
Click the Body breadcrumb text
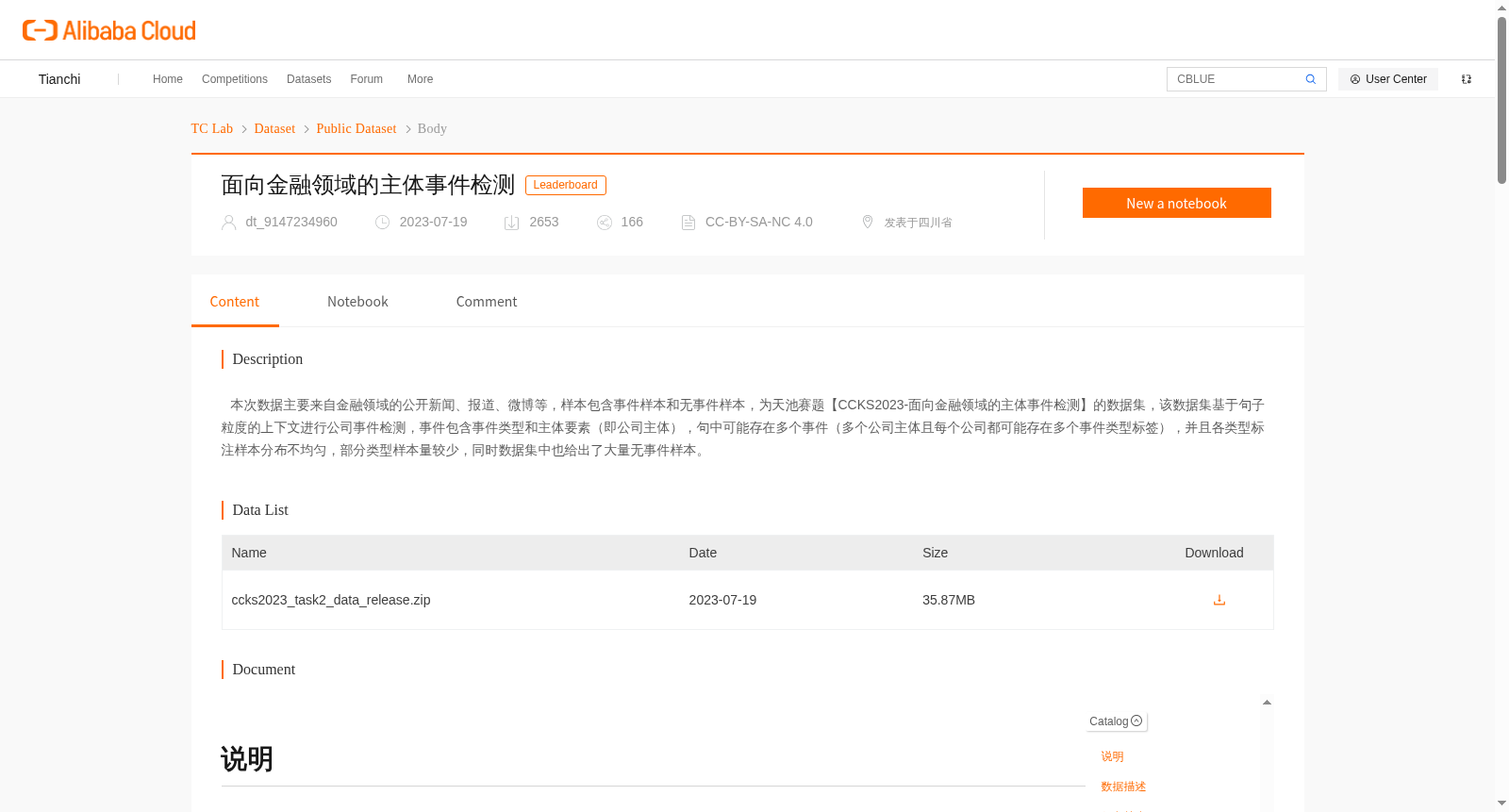[432, 128]
